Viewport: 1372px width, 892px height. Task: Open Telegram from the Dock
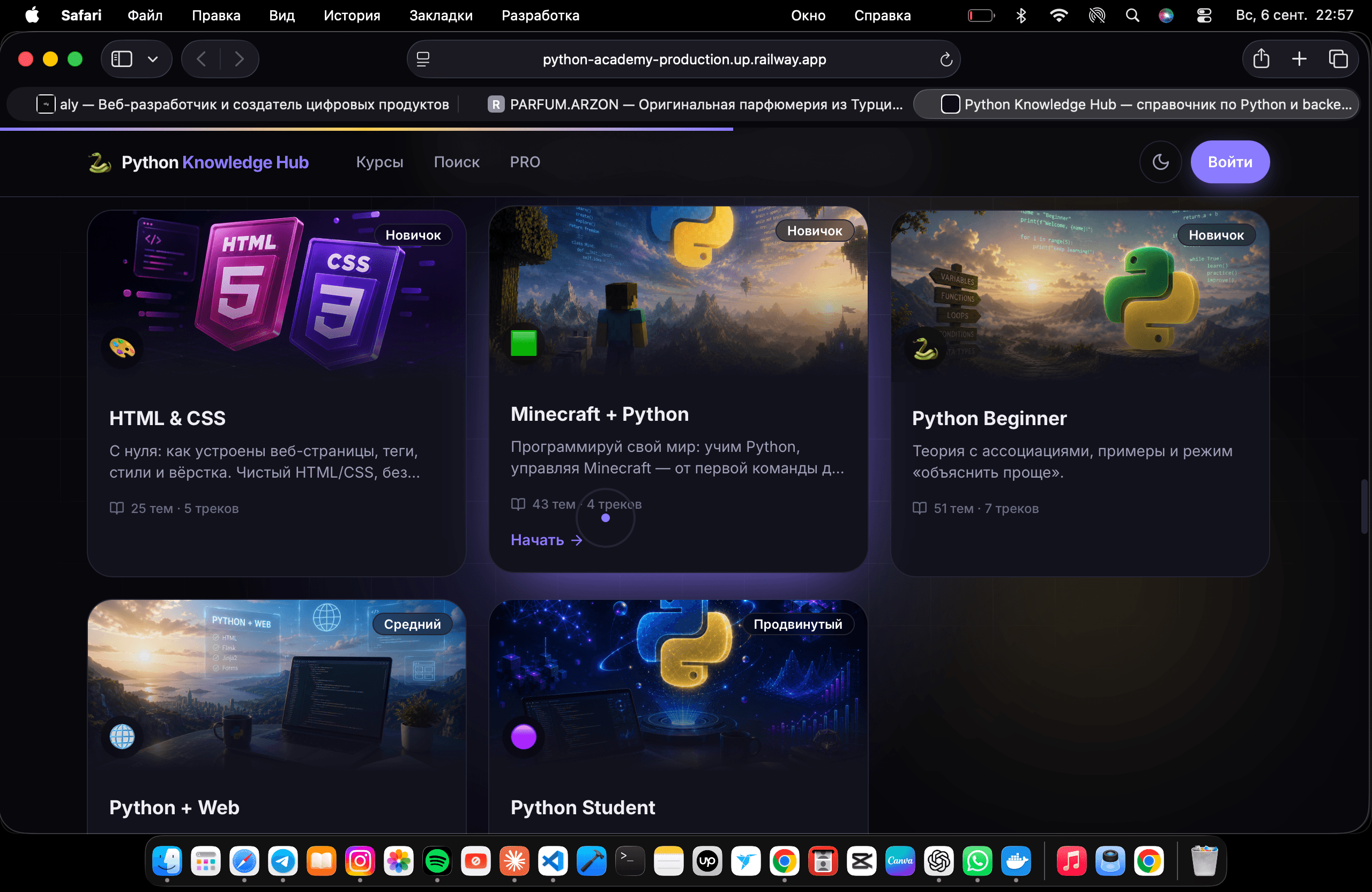tap(282, 861)
